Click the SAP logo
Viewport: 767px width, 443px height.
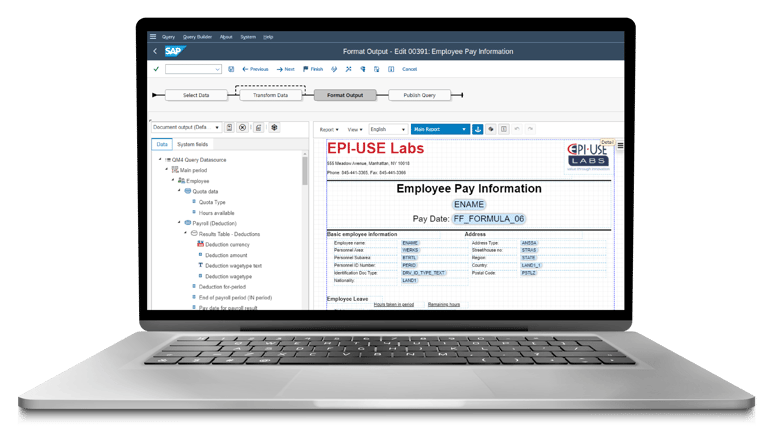[174, 51]
